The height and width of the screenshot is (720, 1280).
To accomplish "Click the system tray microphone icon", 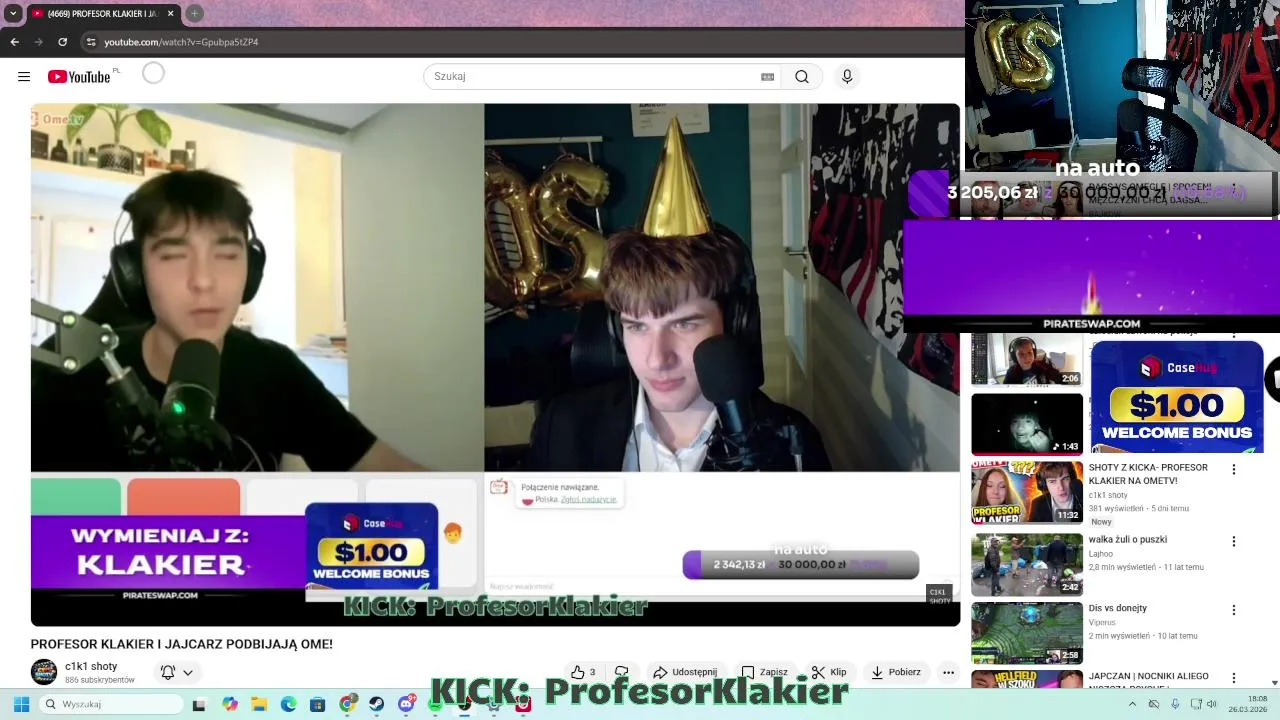I will 1175,704.
